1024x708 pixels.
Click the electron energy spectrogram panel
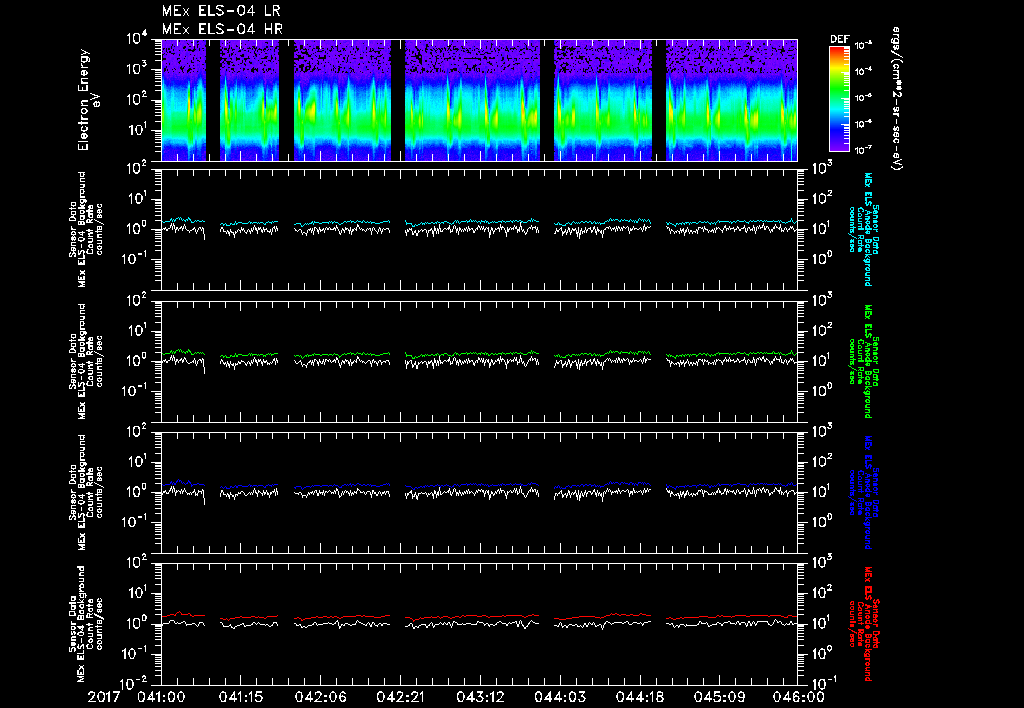pyautogui.click(x=479, y=100)
